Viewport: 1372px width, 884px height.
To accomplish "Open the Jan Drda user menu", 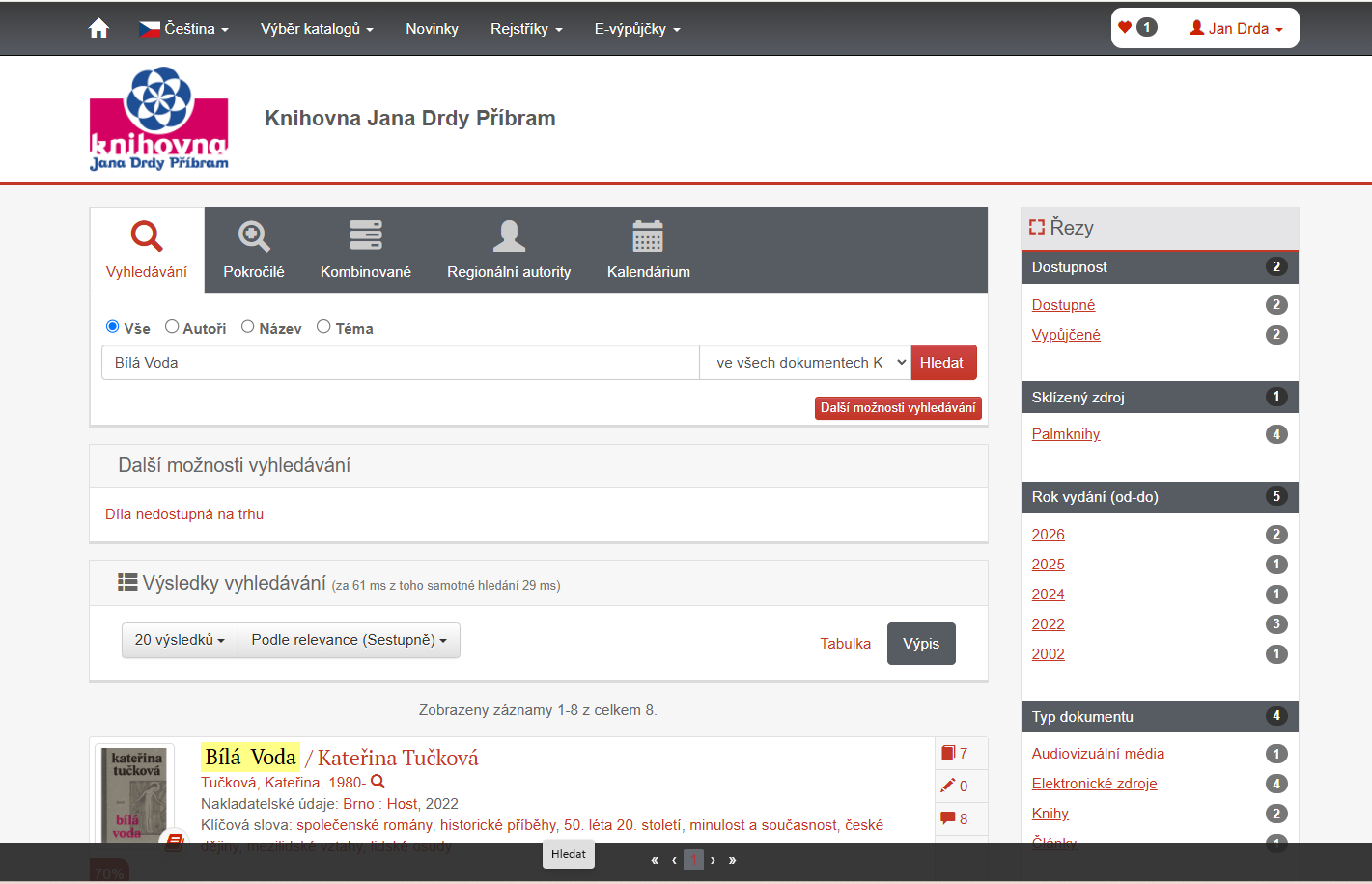I will tap(1237, 29).
